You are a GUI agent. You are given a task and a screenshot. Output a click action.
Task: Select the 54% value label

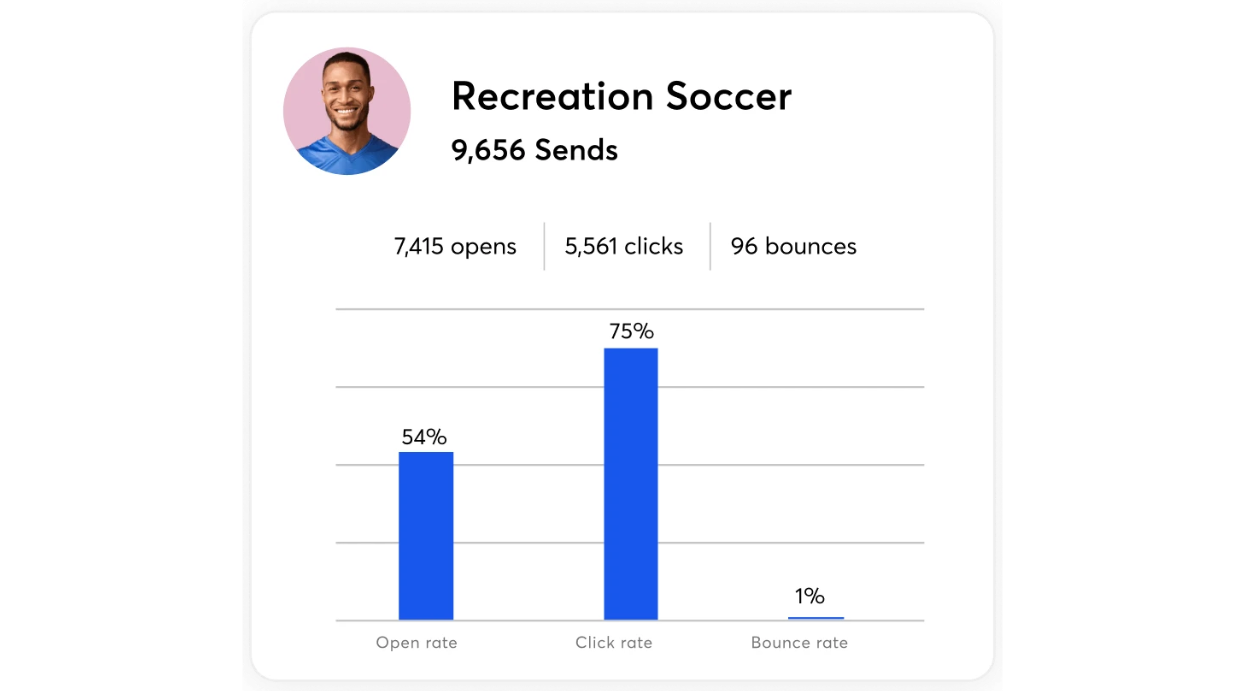[424, 437]
